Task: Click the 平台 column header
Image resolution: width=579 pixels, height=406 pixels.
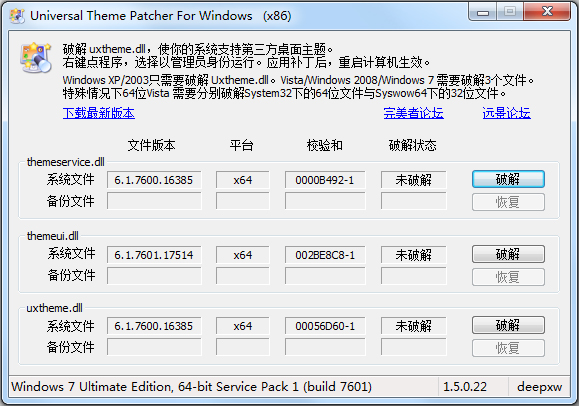Action: [241, 145]
